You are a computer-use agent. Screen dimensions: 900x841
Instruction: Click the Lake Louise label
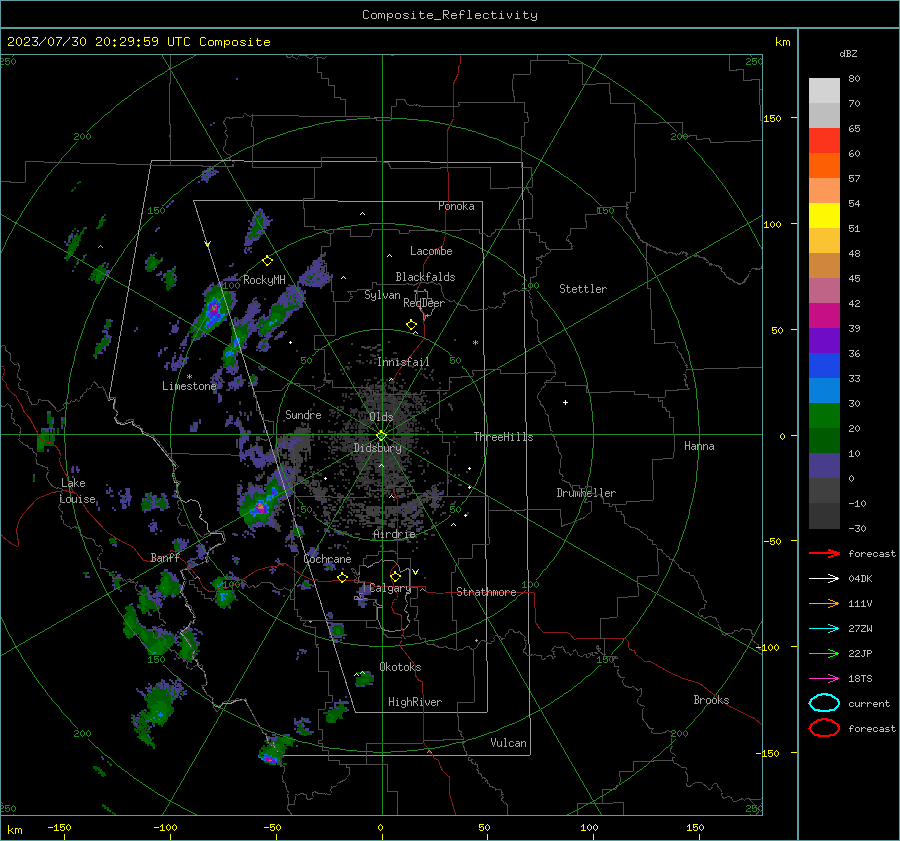click(77, 491)
